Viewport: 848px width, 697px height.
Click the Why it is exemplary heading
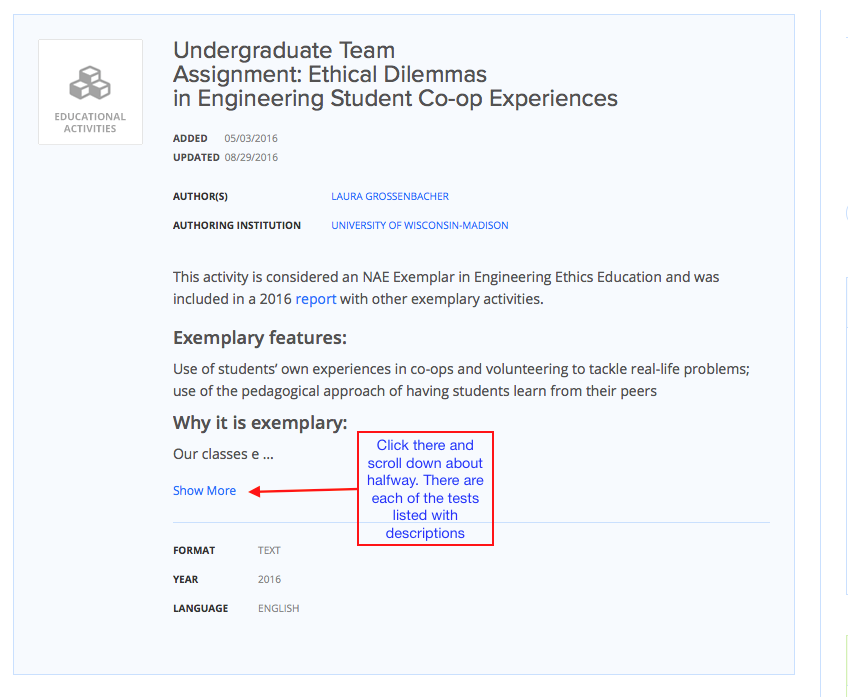pyautogui.click(x=260, y=422)
